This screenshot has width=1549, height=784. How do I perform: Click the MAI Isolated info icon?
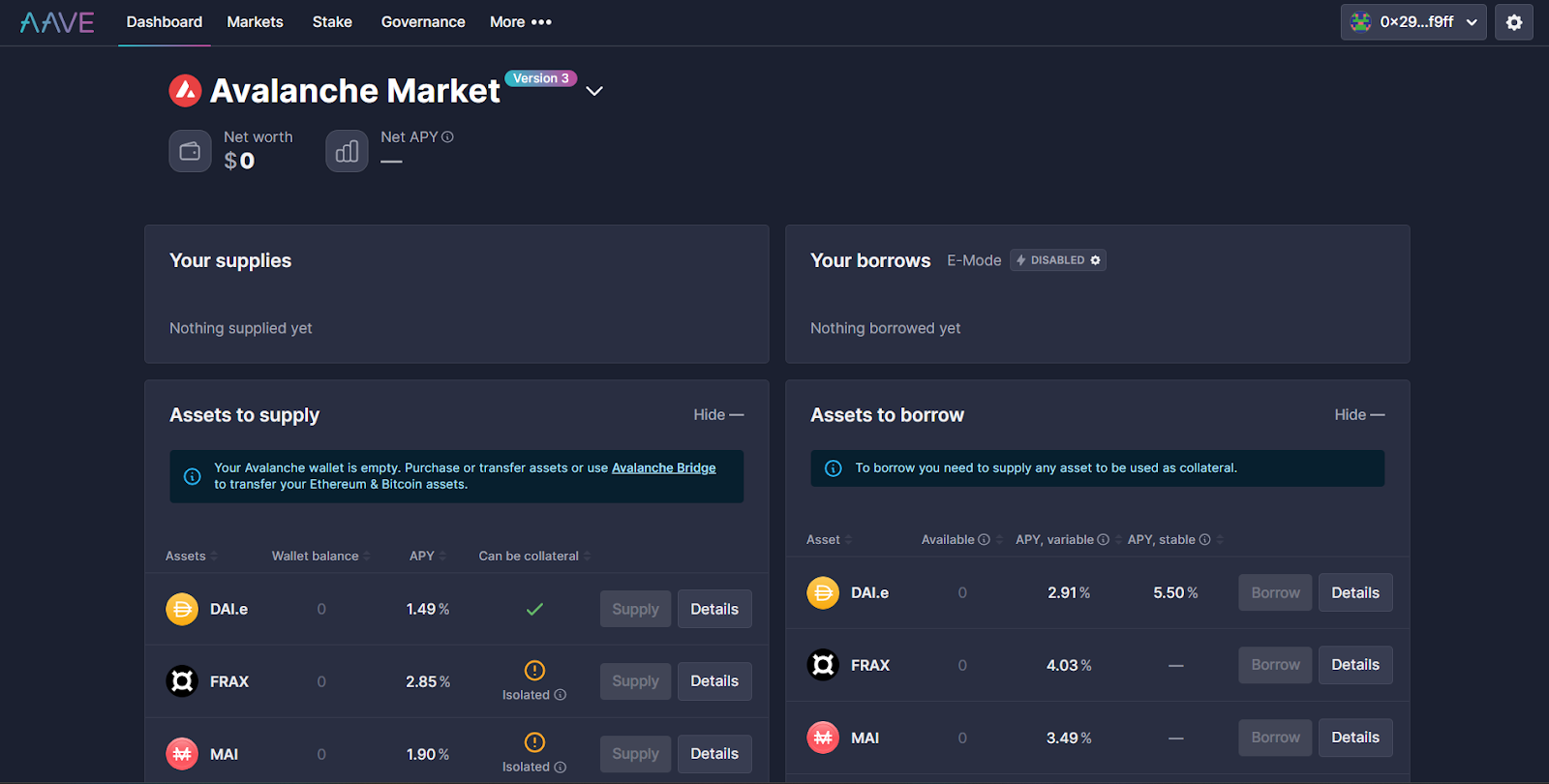point(561,768)
